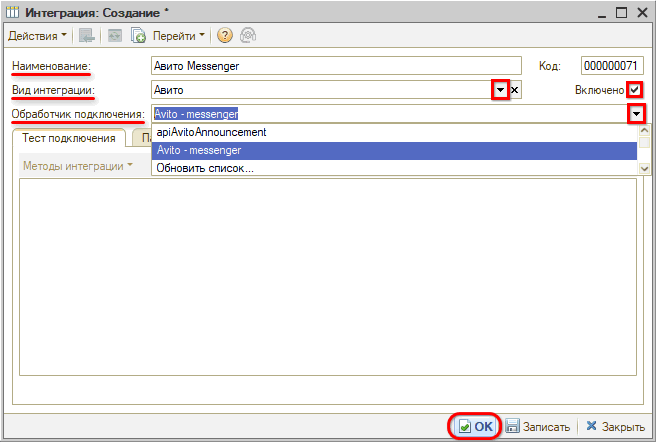
Task: Collapse the Обработчик подключения dropdown arrow
Action: point(637,114)
